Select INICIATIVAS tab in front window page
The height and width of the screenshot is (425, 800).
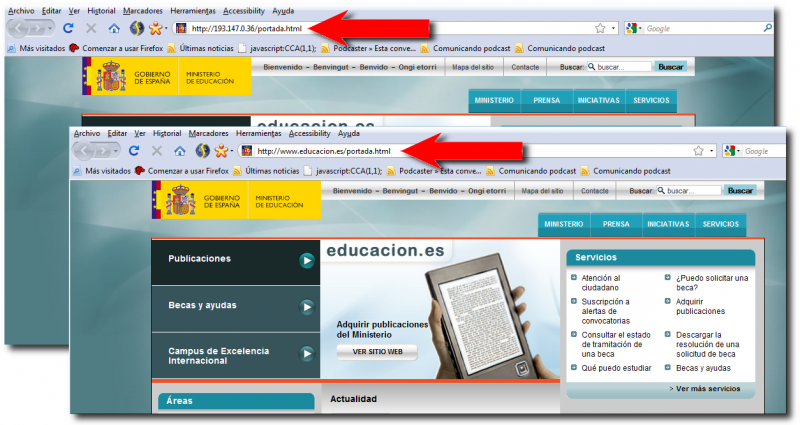tap(668, 225)
